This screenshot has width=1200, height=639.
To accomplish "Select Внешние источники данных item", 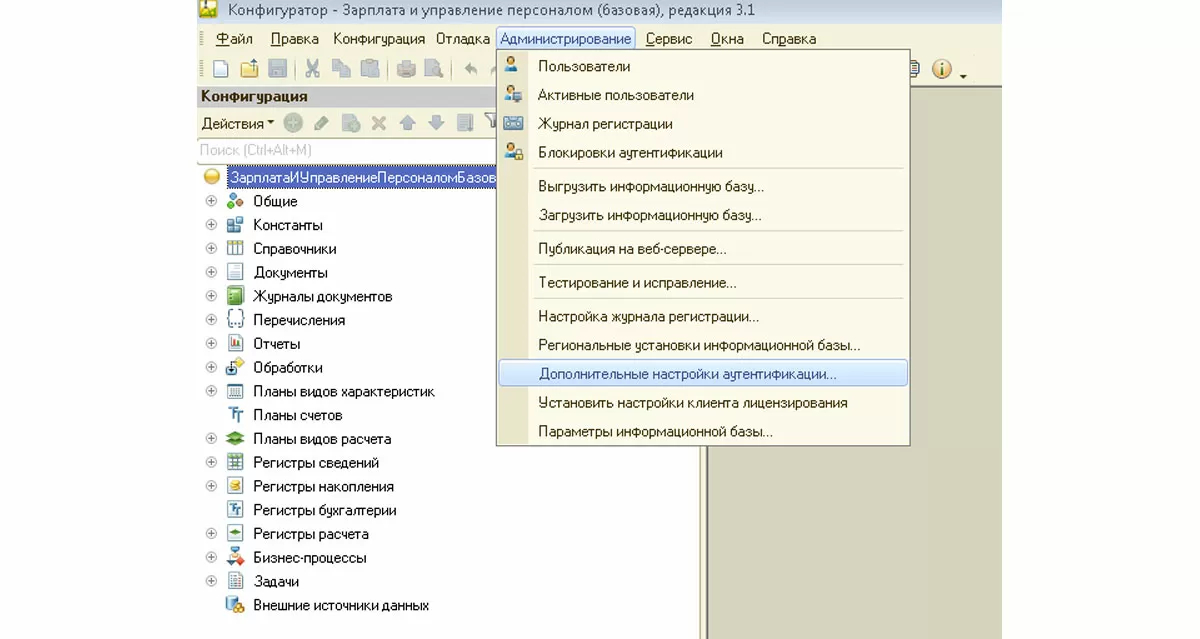I will 340,605.
